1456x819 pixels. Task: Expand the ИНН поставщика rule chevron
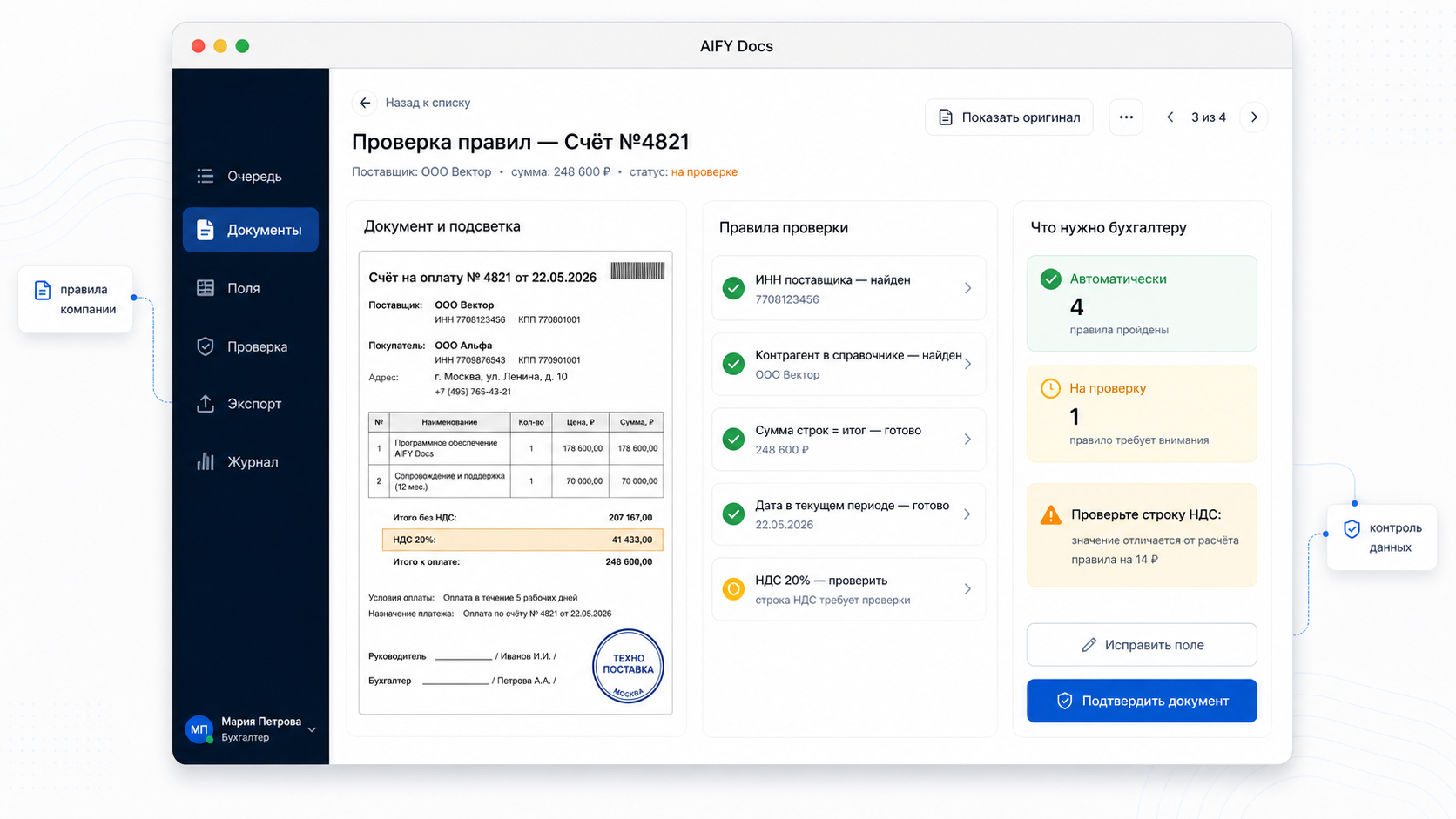pos(967,288)
